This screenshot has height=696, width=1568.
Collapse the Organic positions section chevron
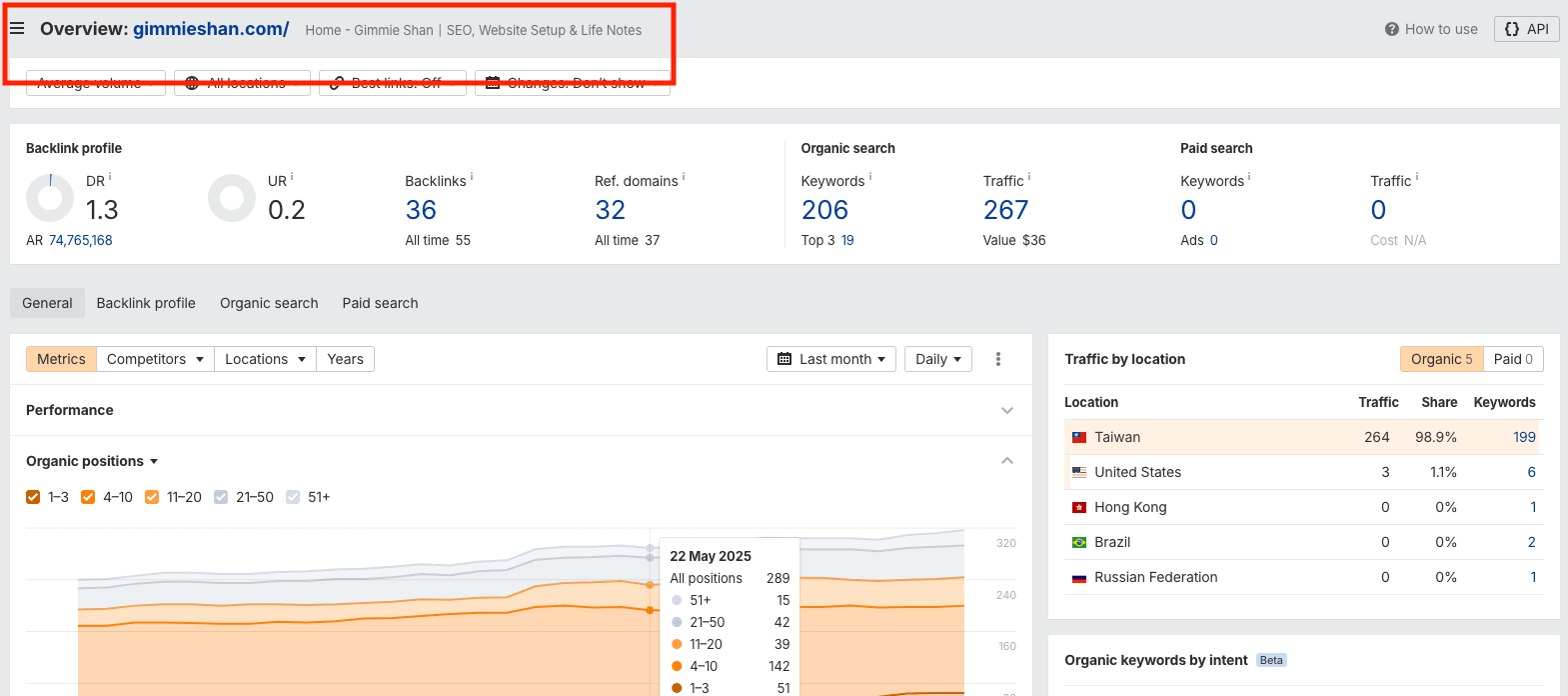coord(1007,461)
